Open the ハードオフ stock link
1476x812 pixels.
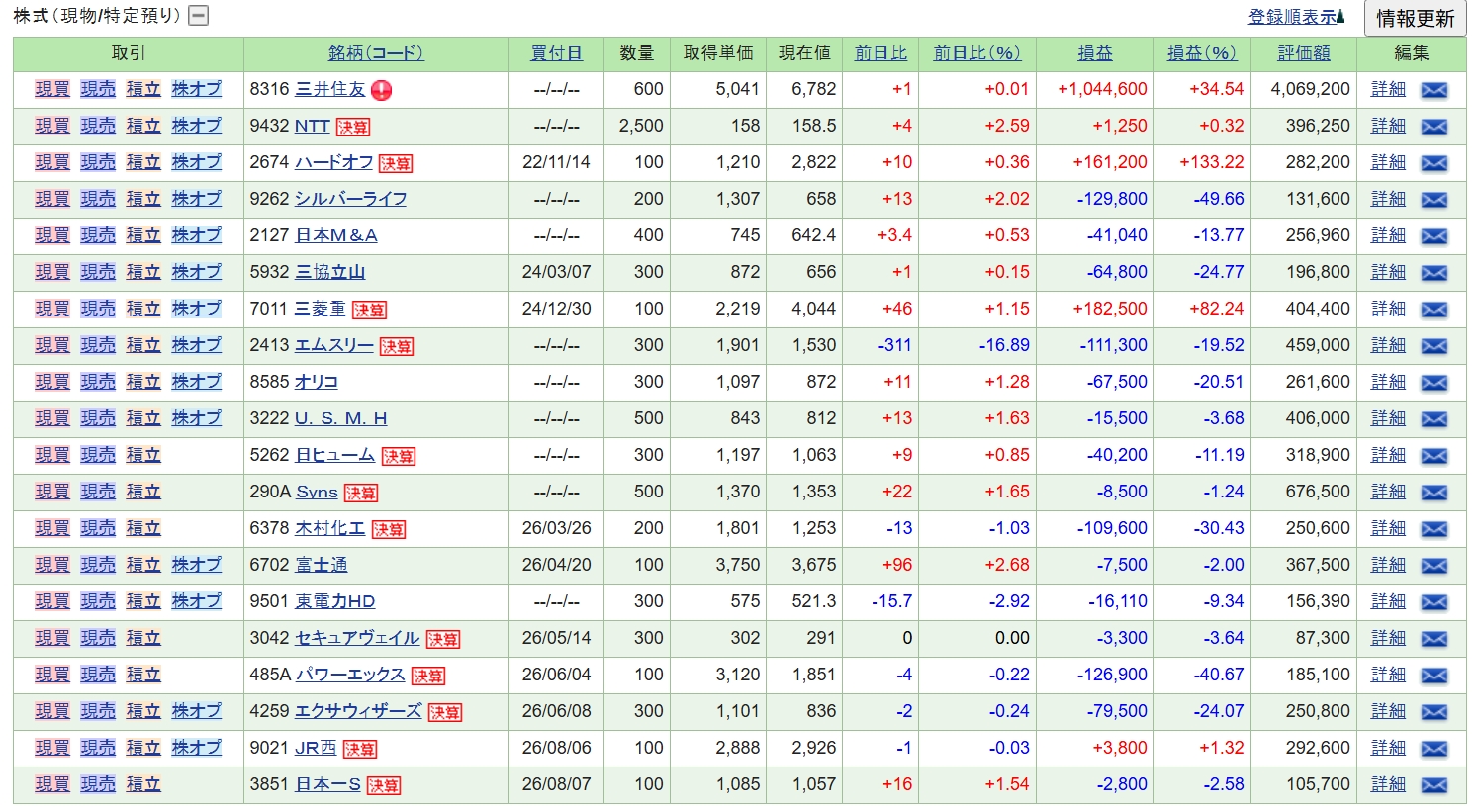tap(333, 162)
